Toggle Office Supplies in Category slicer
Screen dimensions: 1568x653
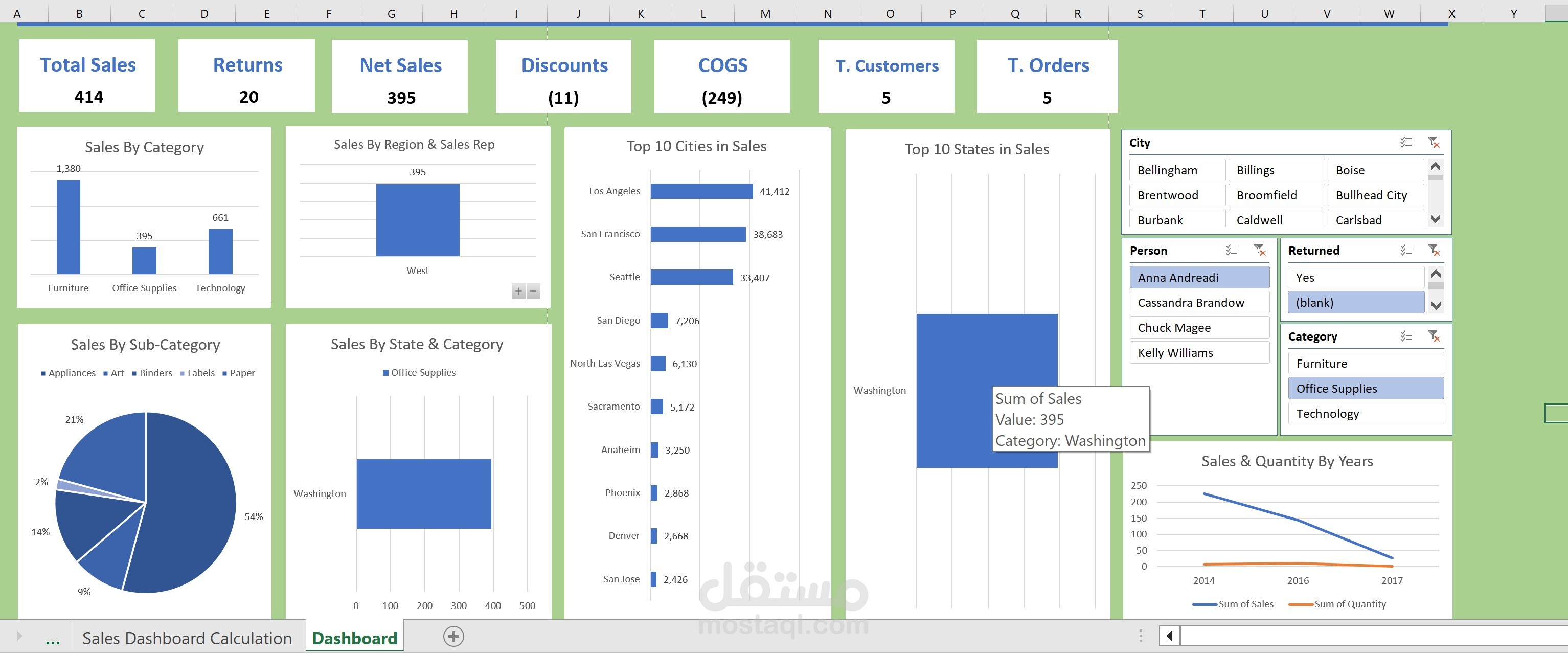(1366, 388)
